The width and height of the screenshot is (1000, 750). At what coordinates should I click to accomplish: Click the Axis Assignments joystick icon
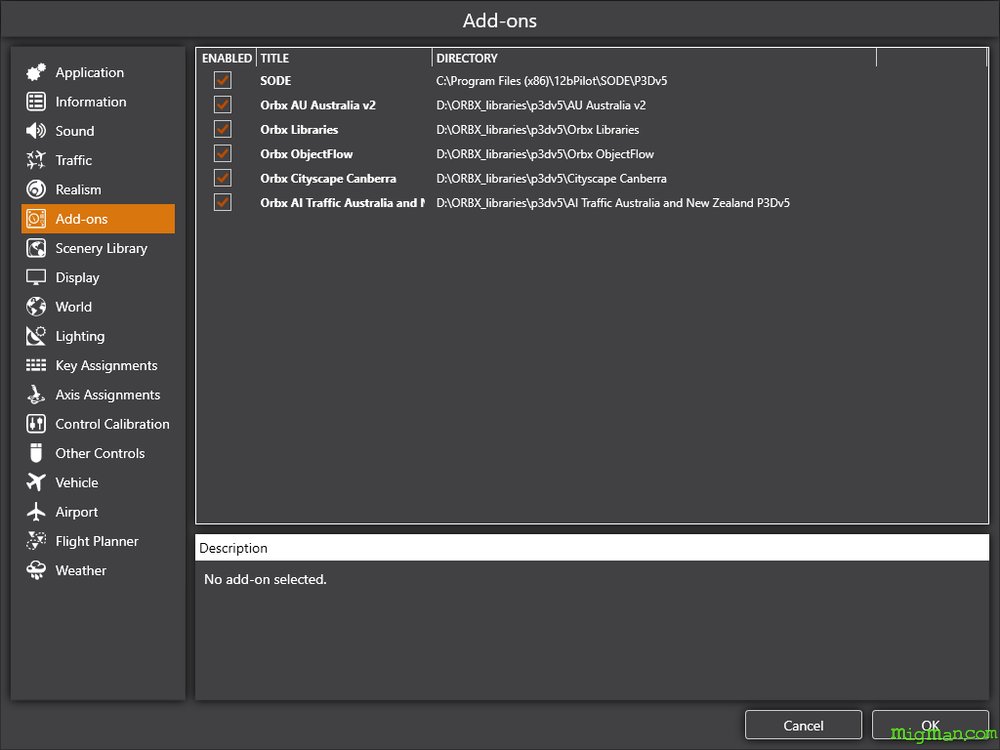[36, 395]
